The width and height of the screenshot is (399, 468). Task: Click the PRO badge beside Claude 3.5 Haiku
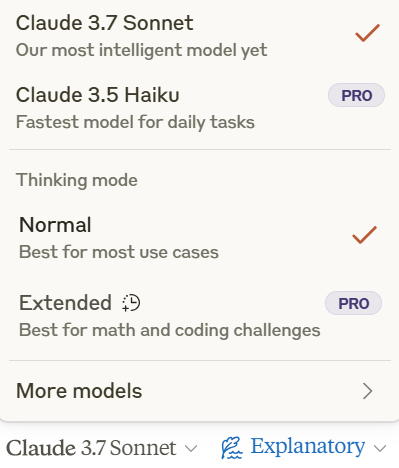[356, 95]
